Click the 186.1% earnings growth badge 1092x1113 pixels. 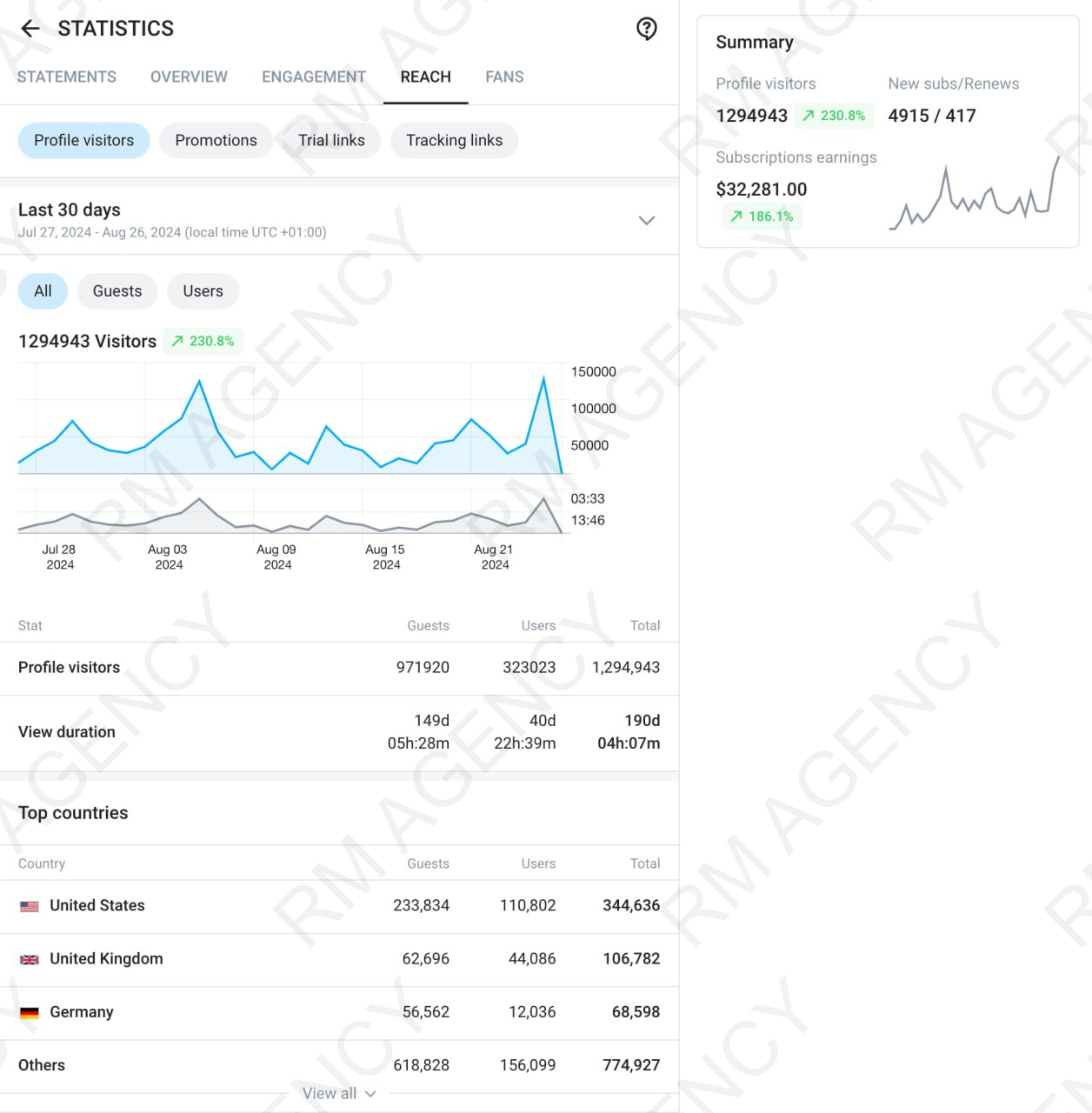[762, 217]
